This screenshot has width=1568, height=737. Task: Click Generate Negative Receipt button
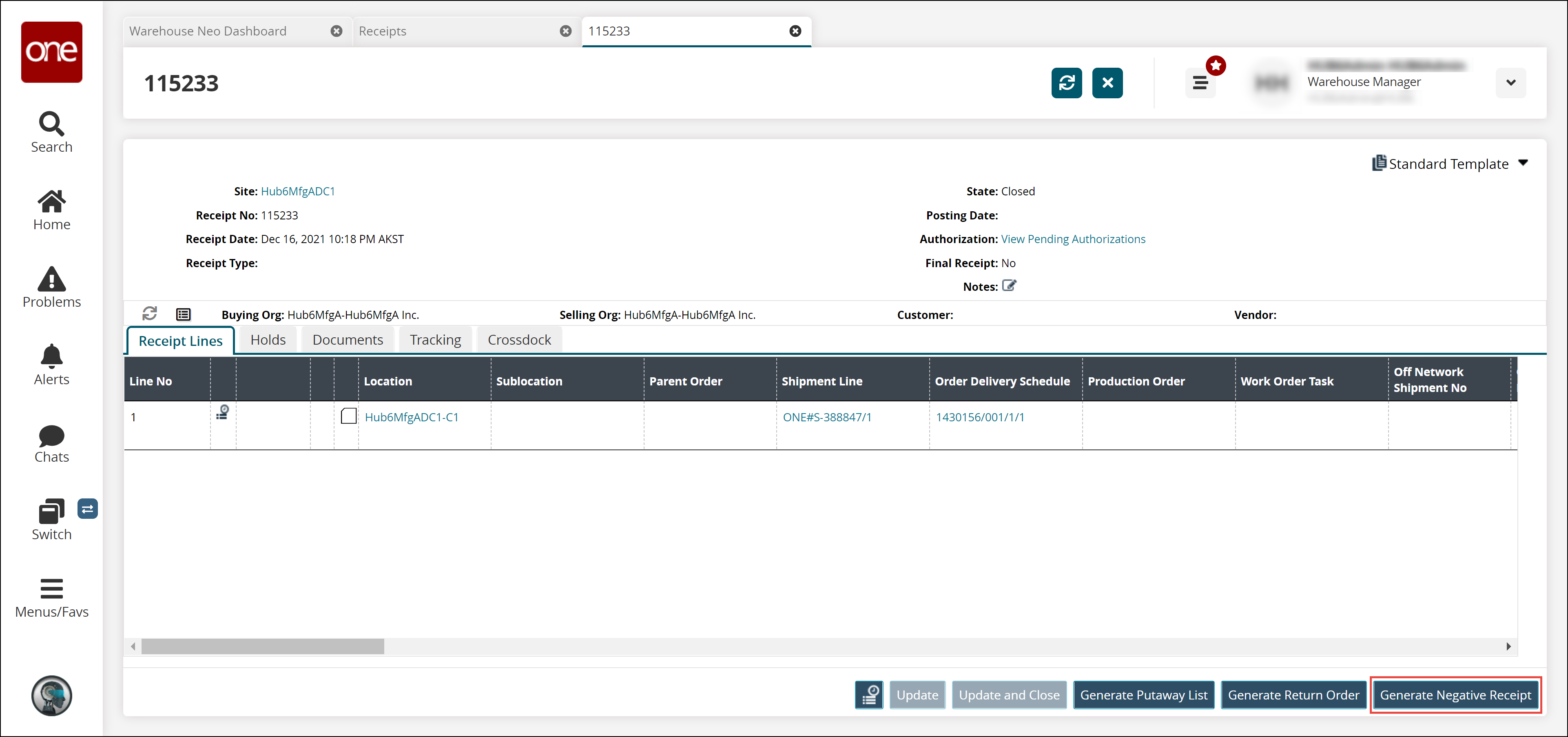click(1455, 695)
